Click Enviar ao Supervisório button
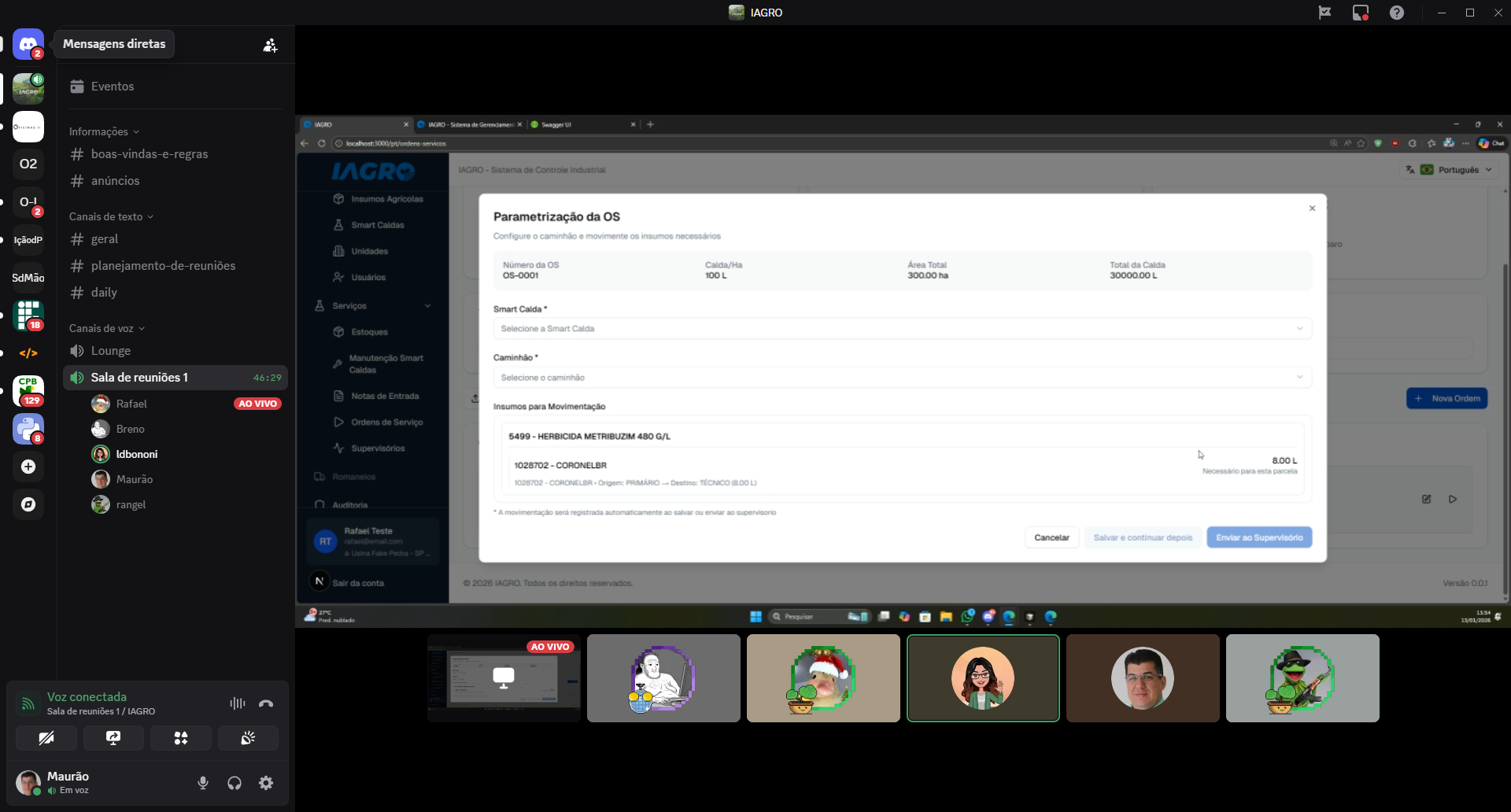 (1259, 537)
